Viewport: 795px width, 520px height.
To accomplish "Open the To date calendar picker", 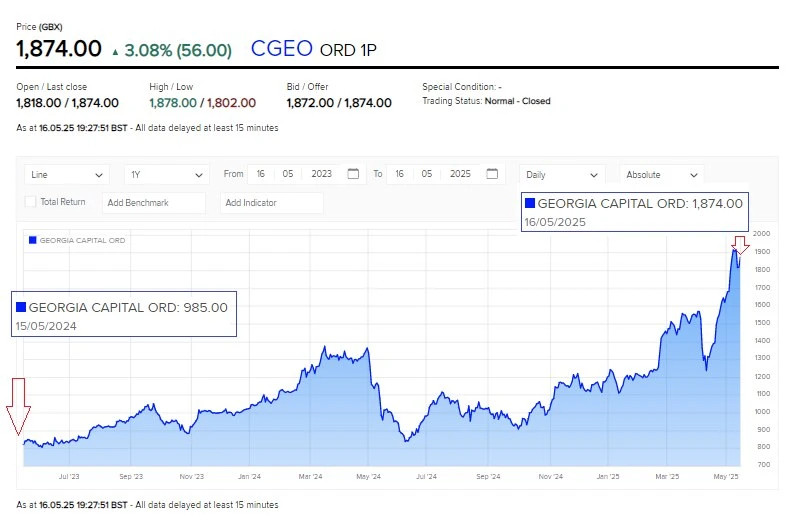I will [x=492, y=174].
